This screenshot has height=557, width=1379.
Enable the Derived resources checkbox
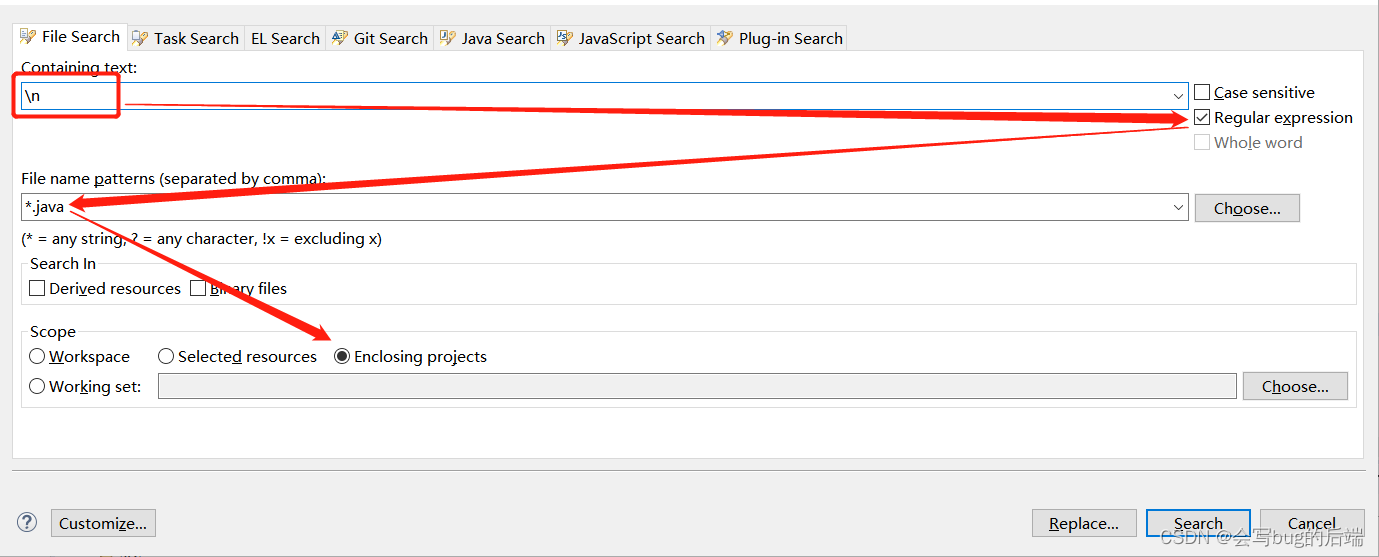pos(37,288)
